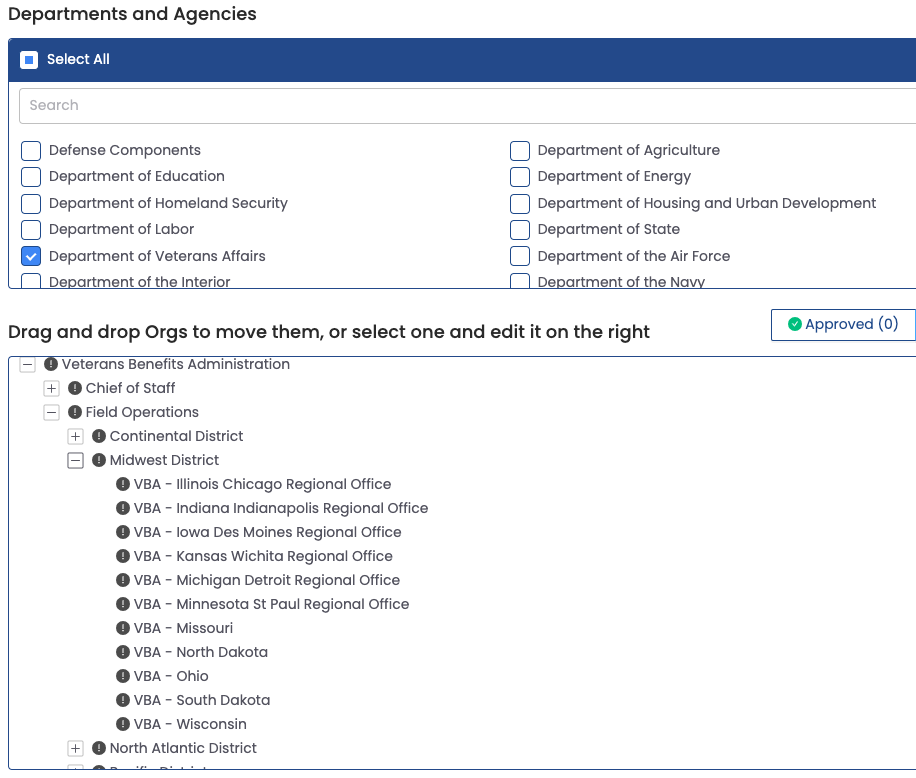
Task: Collapse the Midwest District node
Action: (x=75, y=460)
